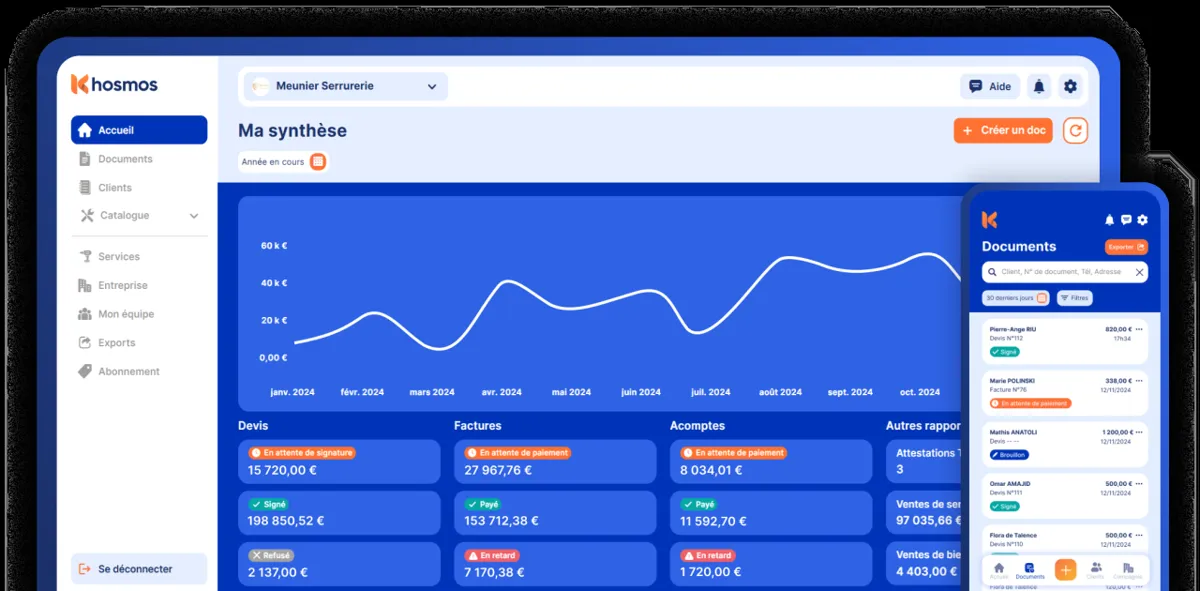This screenshot has width=1200, height=591.
Task: Click the Aide help button
Action: click(x=990, y=87)
